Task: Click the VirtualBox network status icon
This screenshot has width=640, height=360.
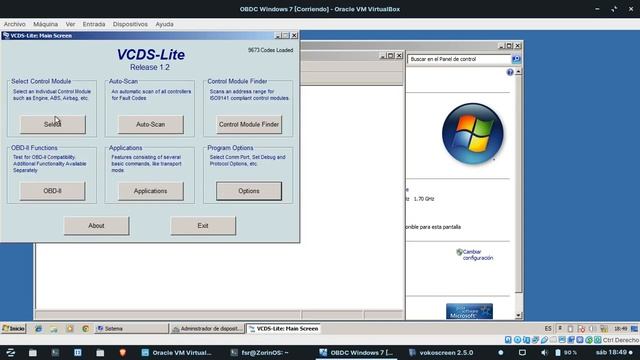Action: tap(535, 340)
